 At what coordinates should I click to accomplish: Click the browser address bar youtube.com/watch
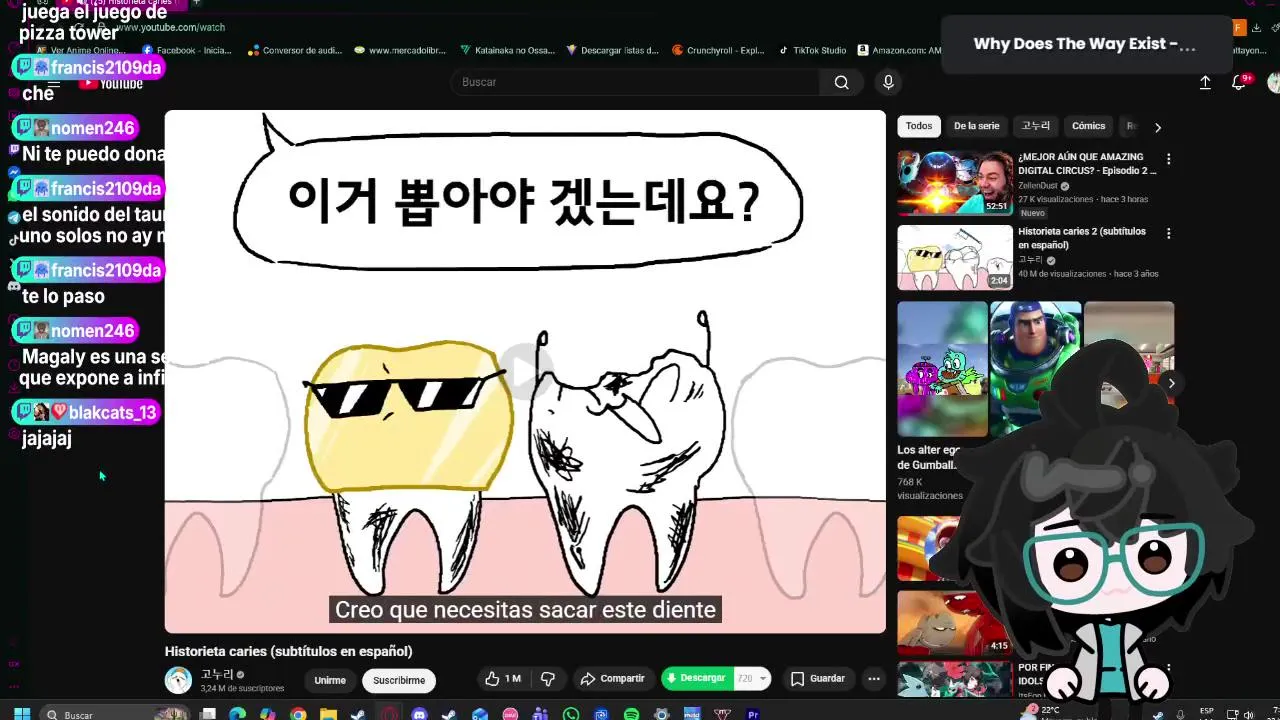(x=170, y=27)
